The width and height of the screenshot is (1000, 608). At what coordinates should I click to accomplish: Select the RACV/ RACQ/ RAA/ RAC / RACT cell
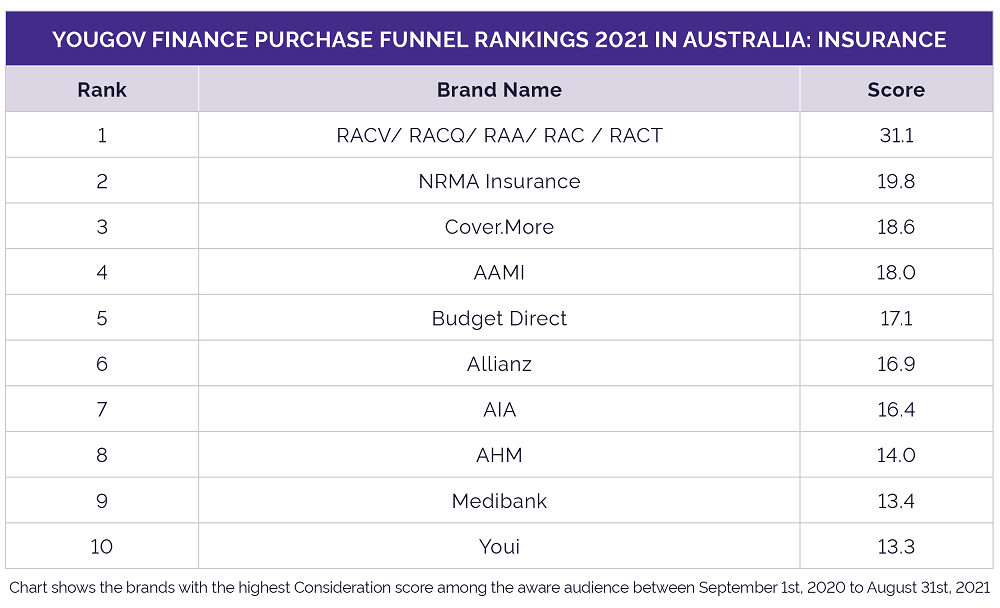499,135
